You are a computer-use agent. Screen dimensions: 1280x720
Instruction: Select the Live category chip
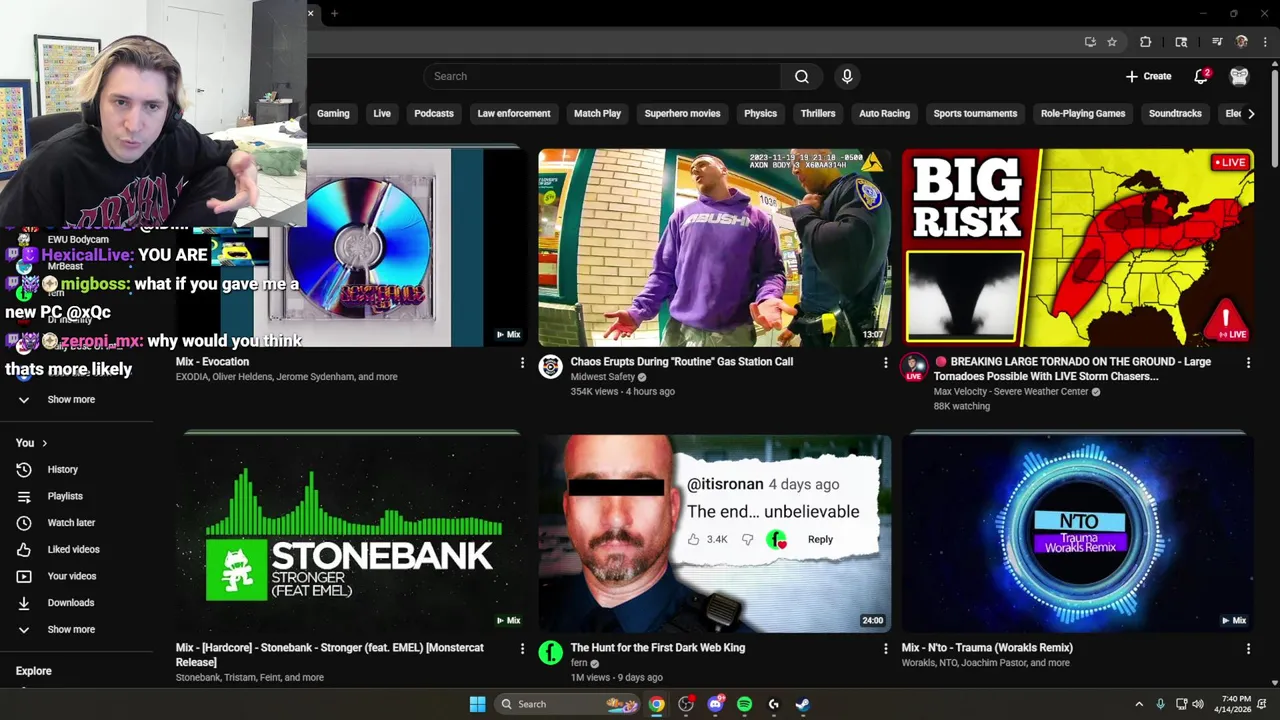tap(382, 113)
